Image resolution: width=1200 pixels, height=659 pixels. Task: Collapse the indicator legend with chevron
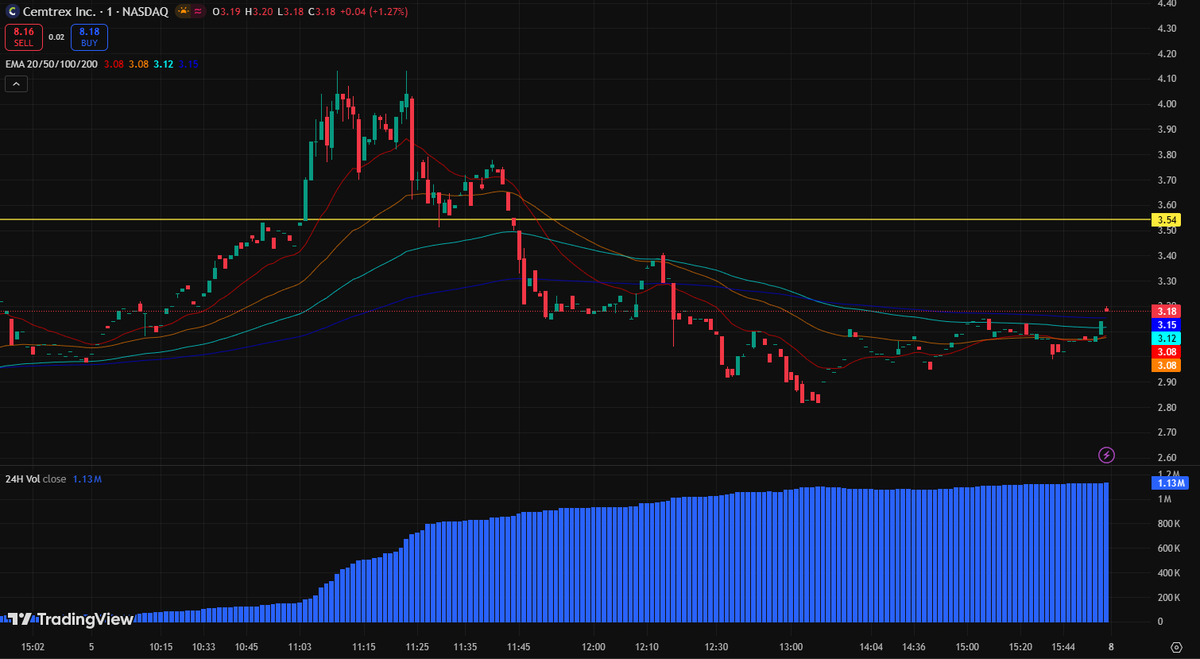pos(16,84)
